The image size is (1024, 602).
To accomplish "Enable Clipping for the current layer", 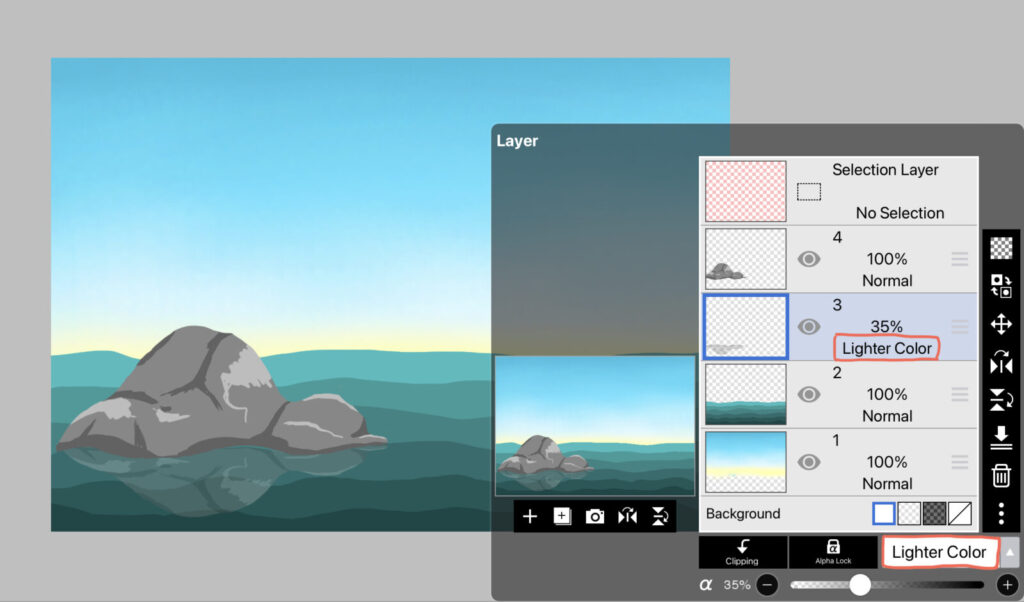I will point(742,552).
